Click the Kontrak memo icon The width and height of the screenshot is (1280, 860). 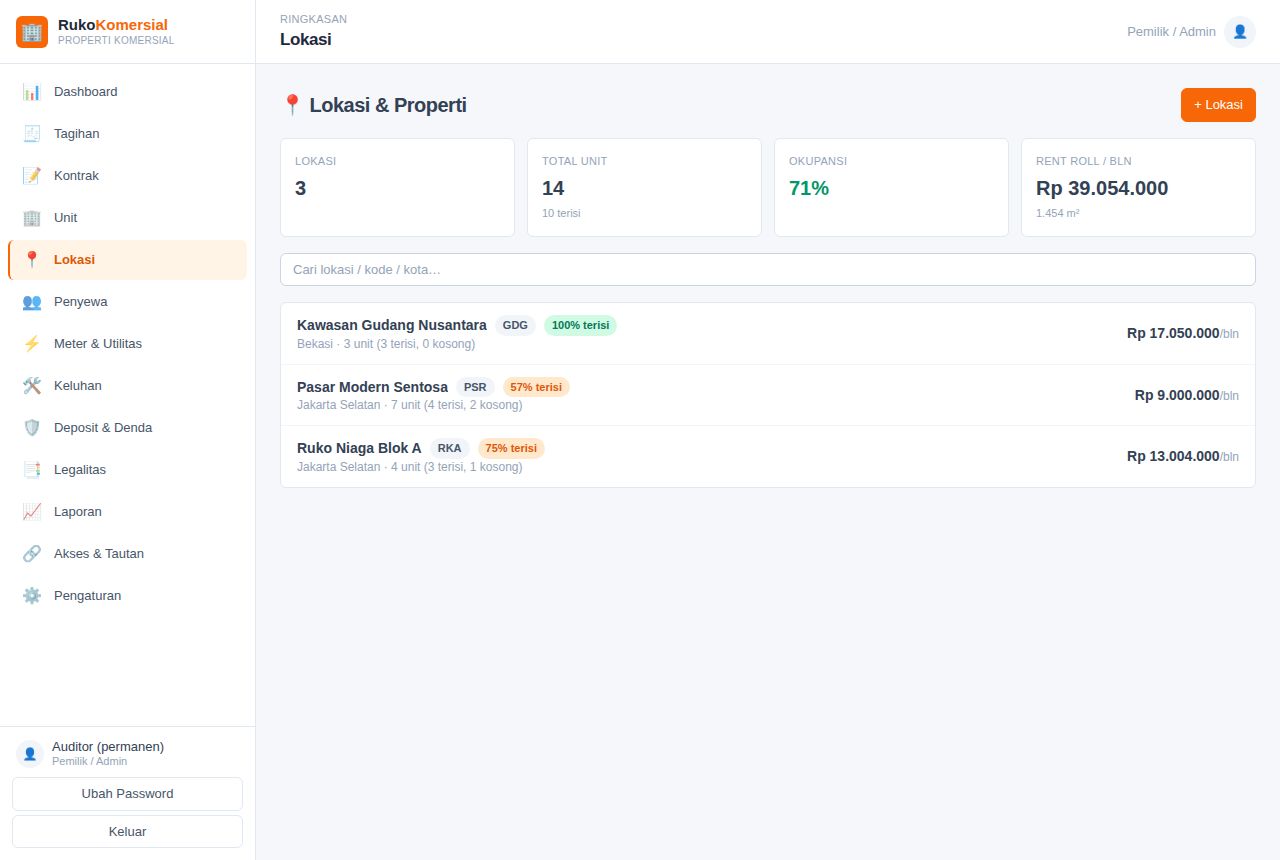32,176
